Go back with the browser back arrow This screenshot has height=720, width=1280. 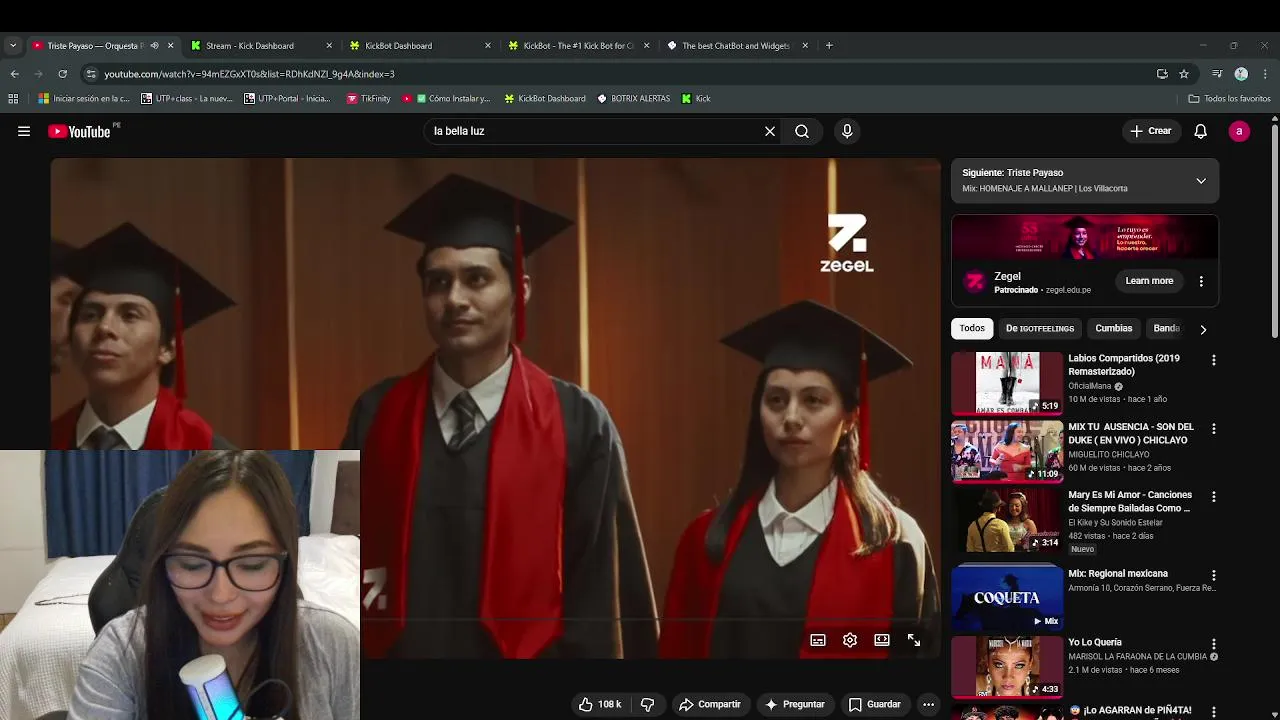pos(14,74)
